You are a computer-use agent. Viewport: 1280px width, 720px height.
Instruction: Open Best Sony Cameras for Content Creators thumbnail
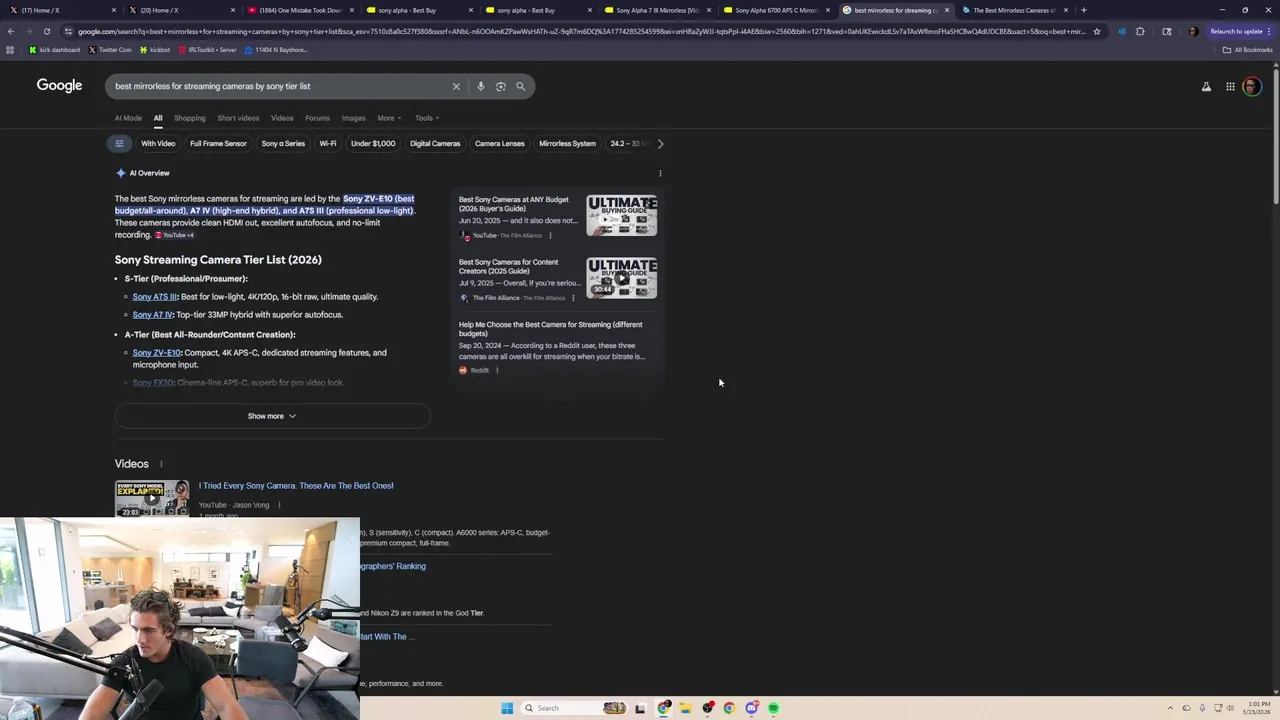[622, 277]
